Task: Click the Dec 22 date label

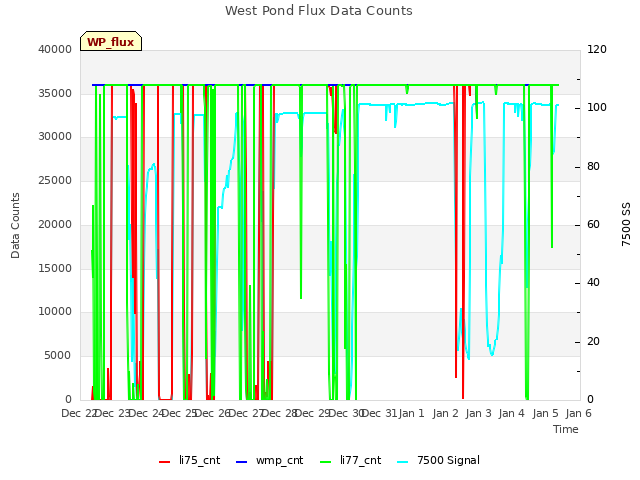Action: (x=78, y=413)
